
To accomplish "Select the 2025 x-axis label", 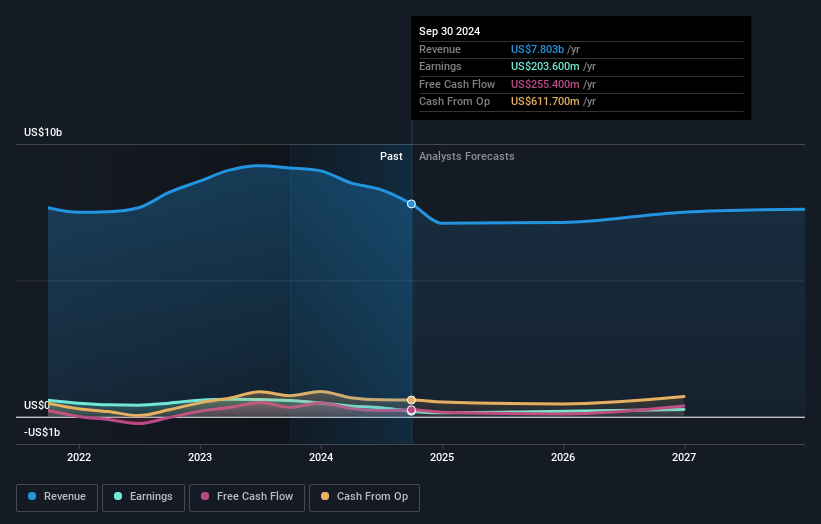I will pyautogui.click(x=442, y=457).
